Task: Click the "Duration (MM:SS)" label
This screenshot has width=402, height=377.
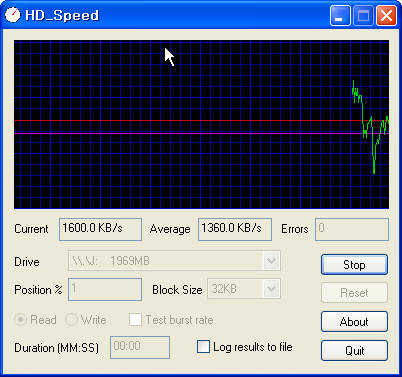Action: pos(57,348)
